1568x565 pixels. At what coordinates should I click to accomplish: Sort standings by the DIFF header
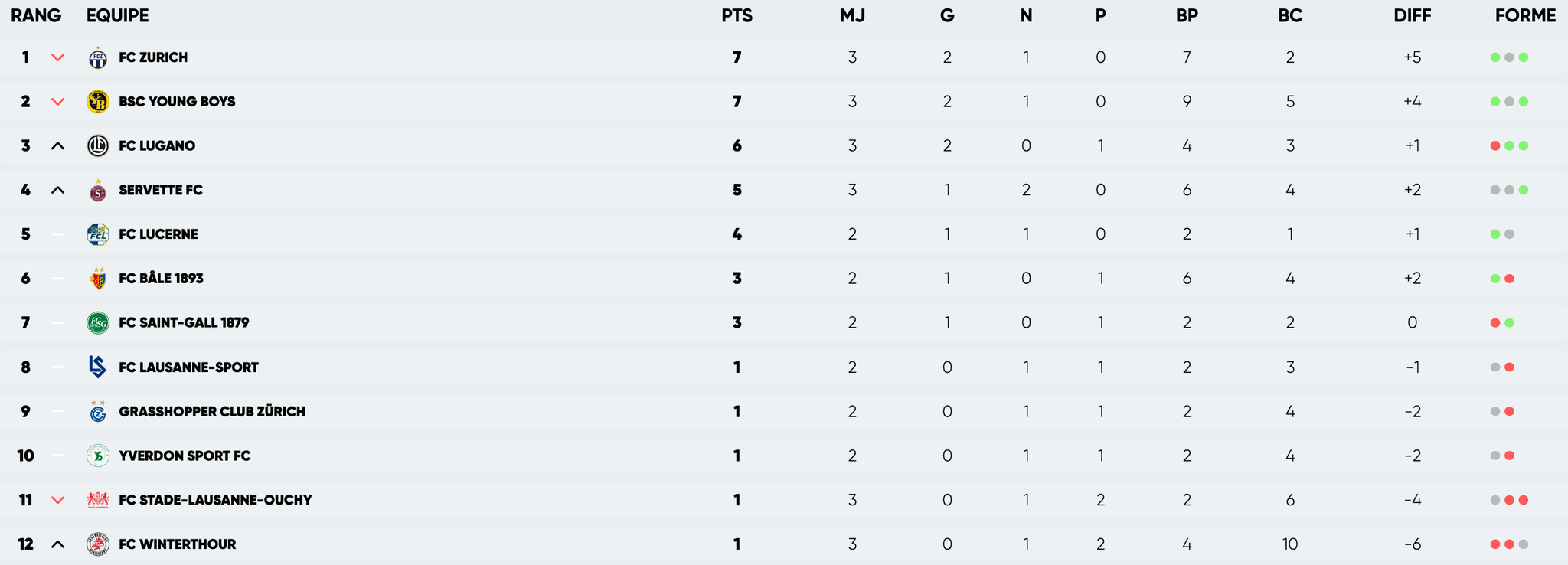click(x=1412, y=16)
